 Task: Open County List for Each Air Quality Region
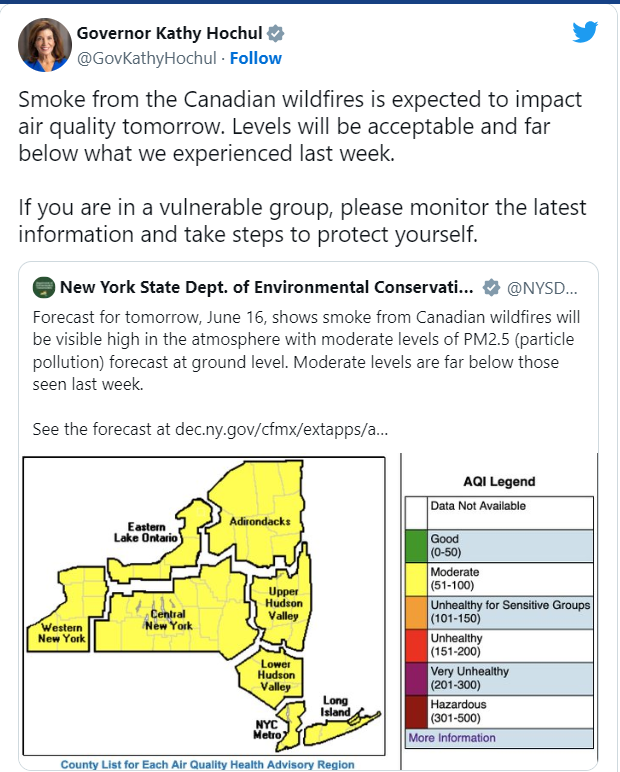(207, 765)
